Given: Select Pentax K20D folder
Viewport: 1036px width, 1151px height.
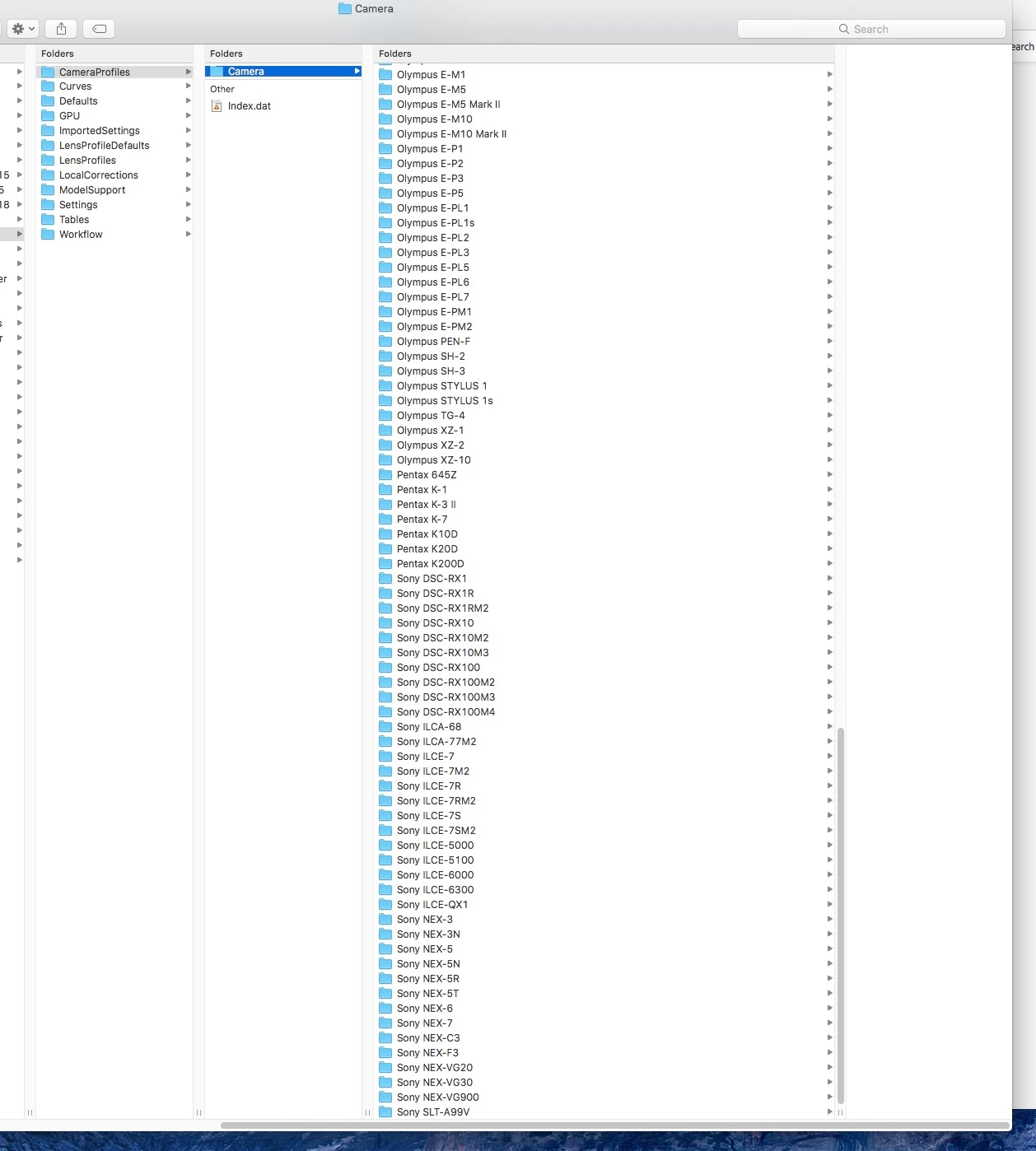Looking at the screenshot, I should [x=605, y=549].
